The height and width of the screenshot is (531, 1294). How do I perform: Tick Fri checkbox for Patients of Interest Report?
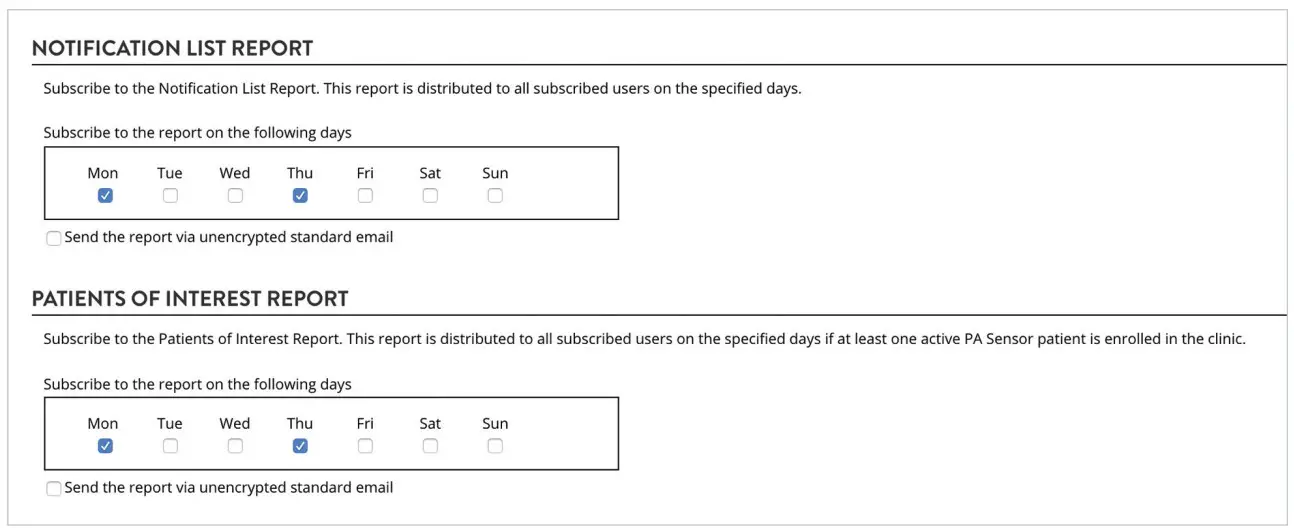tap(365, 446)
